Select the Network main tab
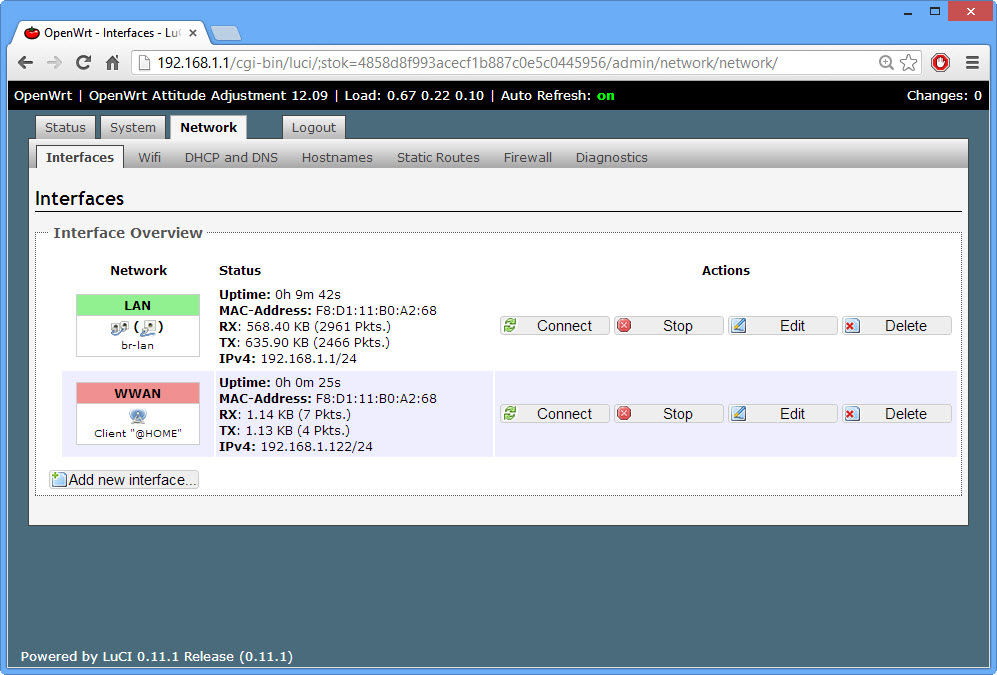The width and height of the screenshot is (997, 675). tap(209, 127)
